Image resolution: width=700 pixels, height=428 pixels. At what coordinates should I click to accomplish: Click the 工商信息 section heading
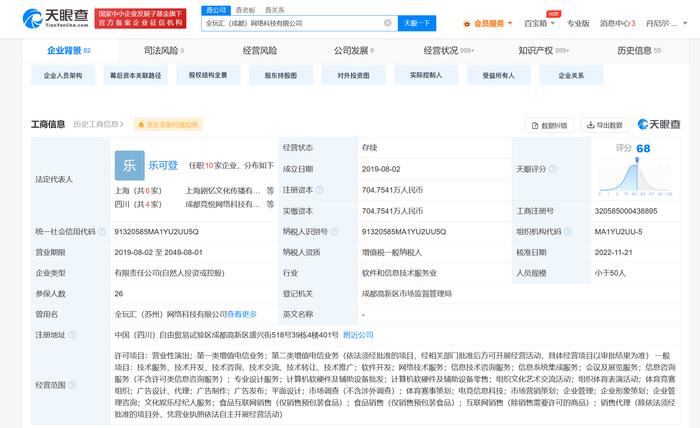tap(48, 125)
